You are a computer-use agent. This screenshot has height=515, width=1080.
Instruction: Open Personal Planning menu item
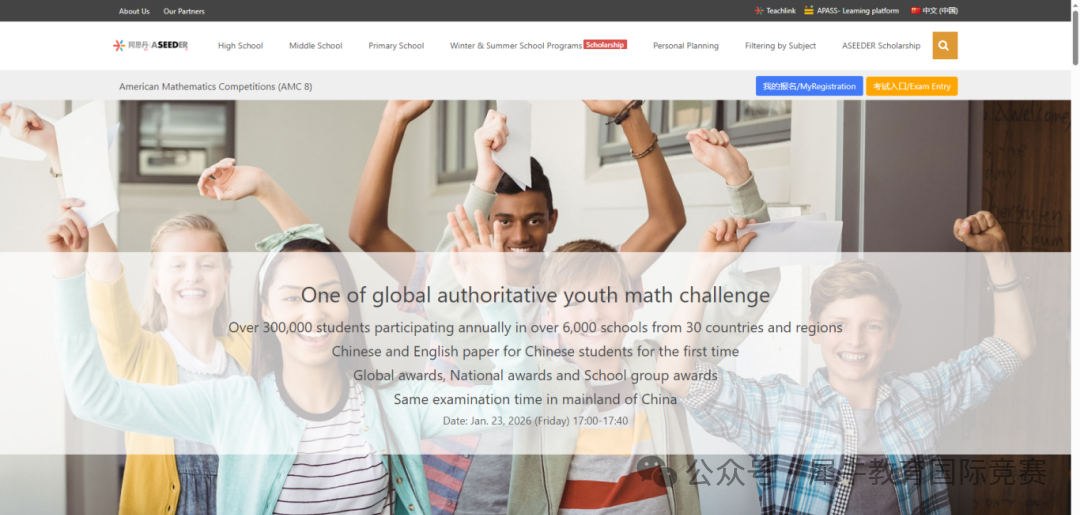coord(685,45)
